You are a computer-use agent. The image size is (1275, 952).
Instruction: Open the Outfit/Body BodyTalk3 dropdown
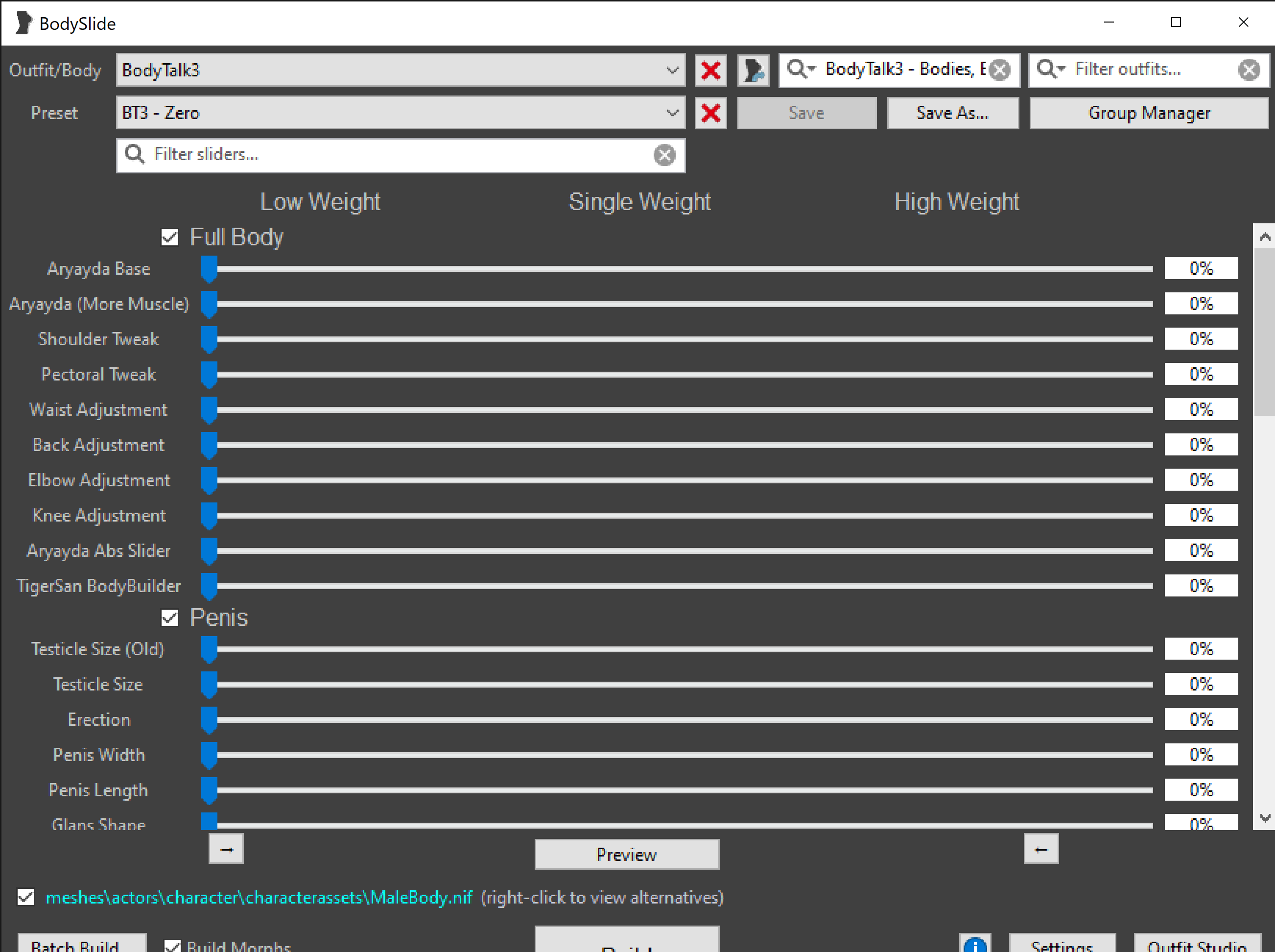pos(671,71)
